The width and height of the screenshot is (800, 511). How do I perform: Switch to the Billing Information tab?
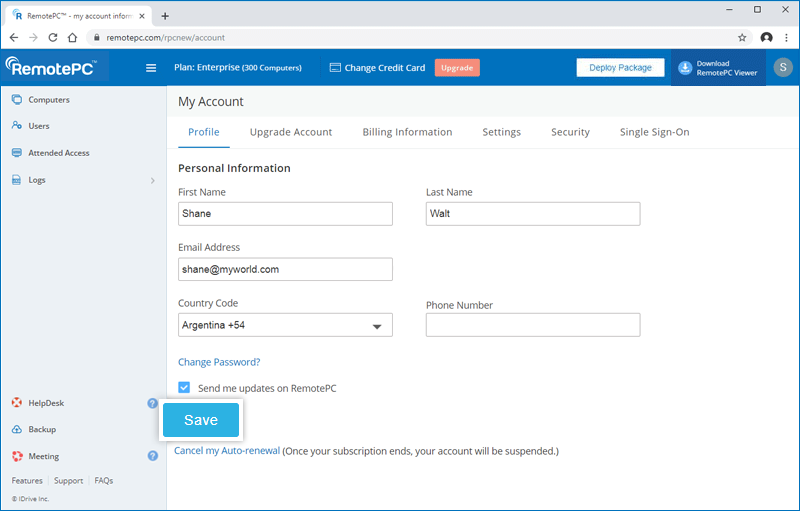coord(407,132)
